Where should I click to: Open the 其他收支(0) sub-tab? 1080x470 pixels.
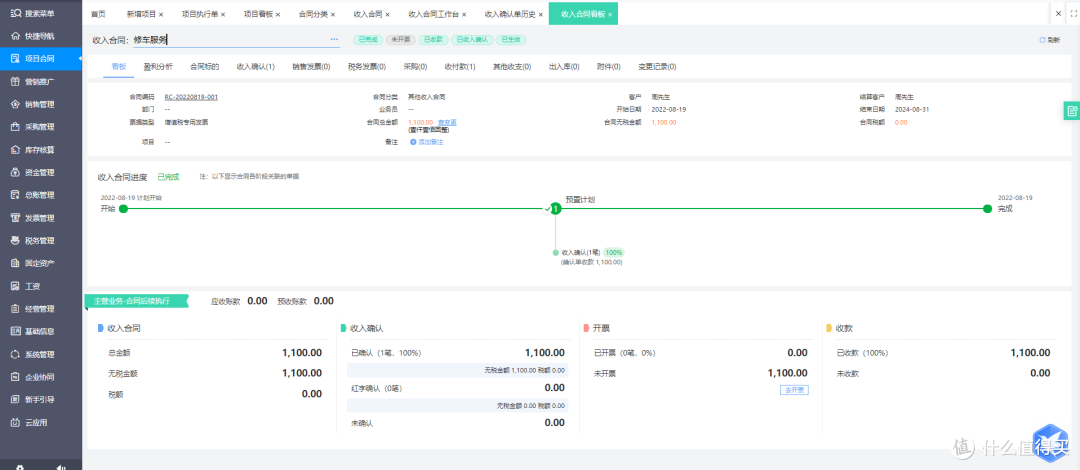click(x=512, y=67)
